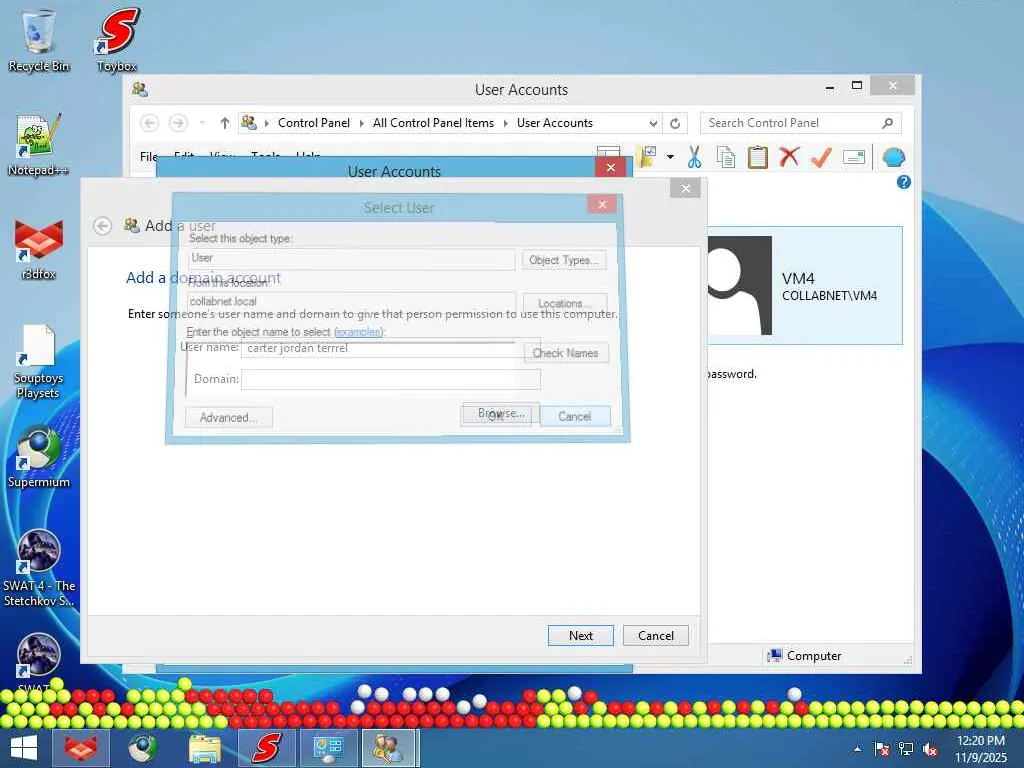Click Object Types button in Select User
The image size is (1024, 768).
pyautogui.click(x=564, y=260)
